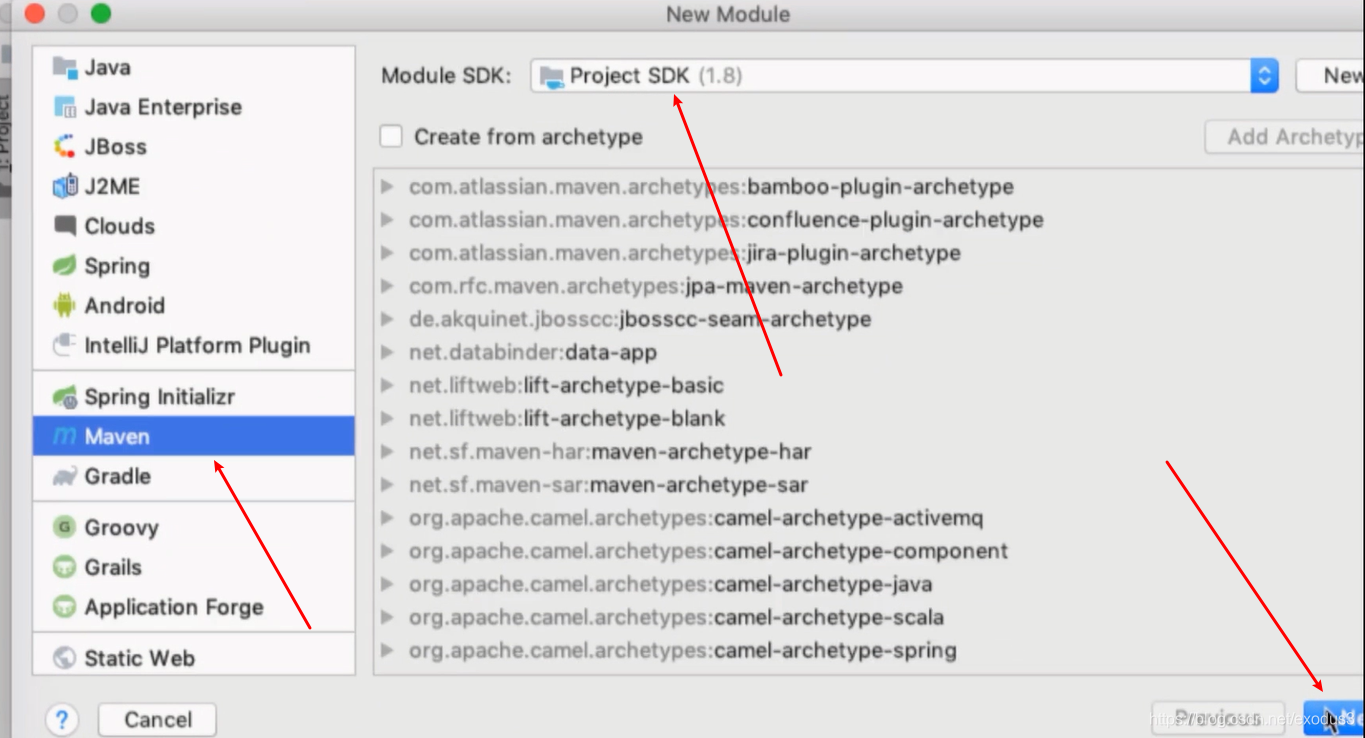Click the Grails icon
Viewport: 1365px width, 738px height.
tap(65, 567)
